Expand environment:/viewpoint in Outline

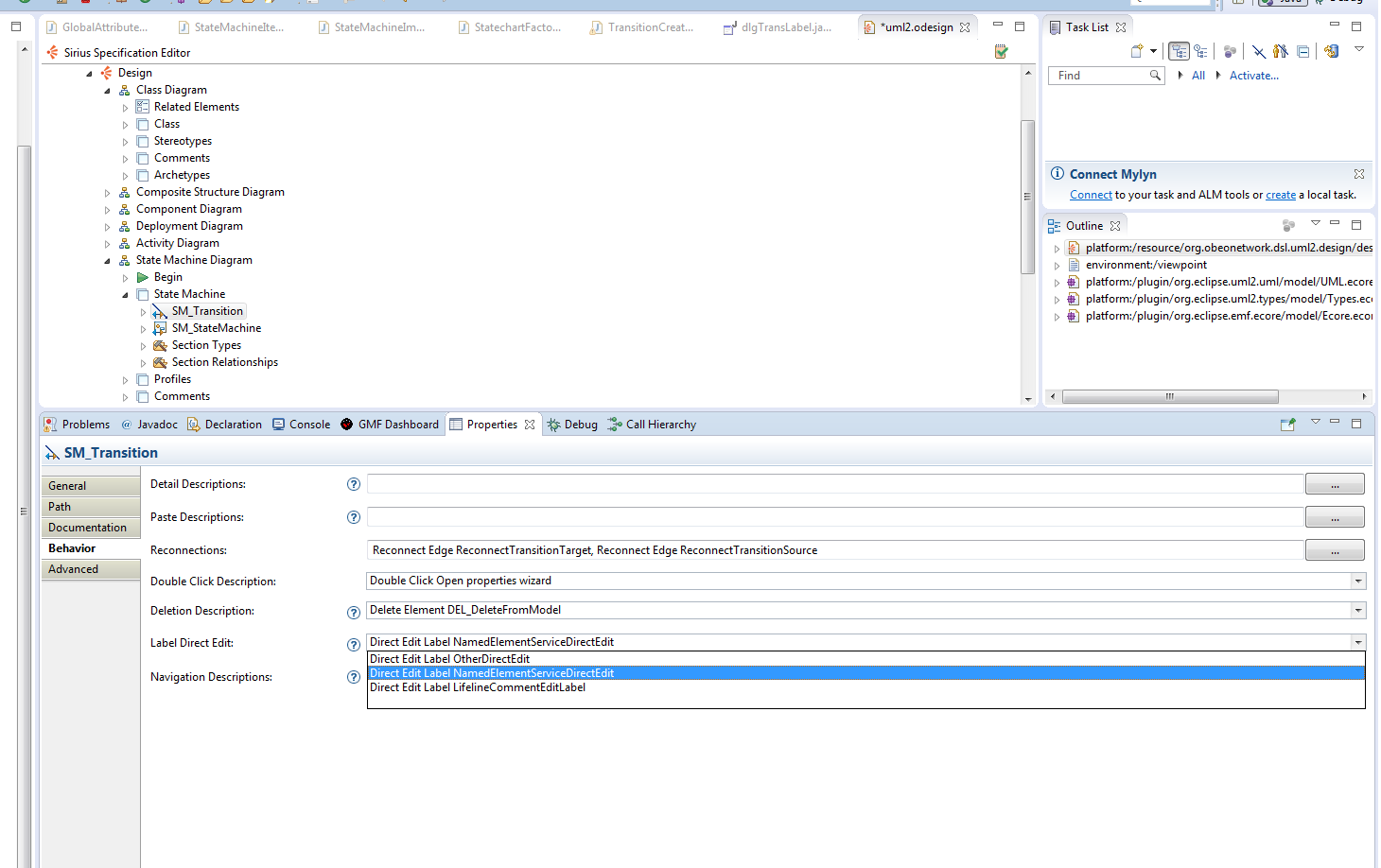(1057, 266)
